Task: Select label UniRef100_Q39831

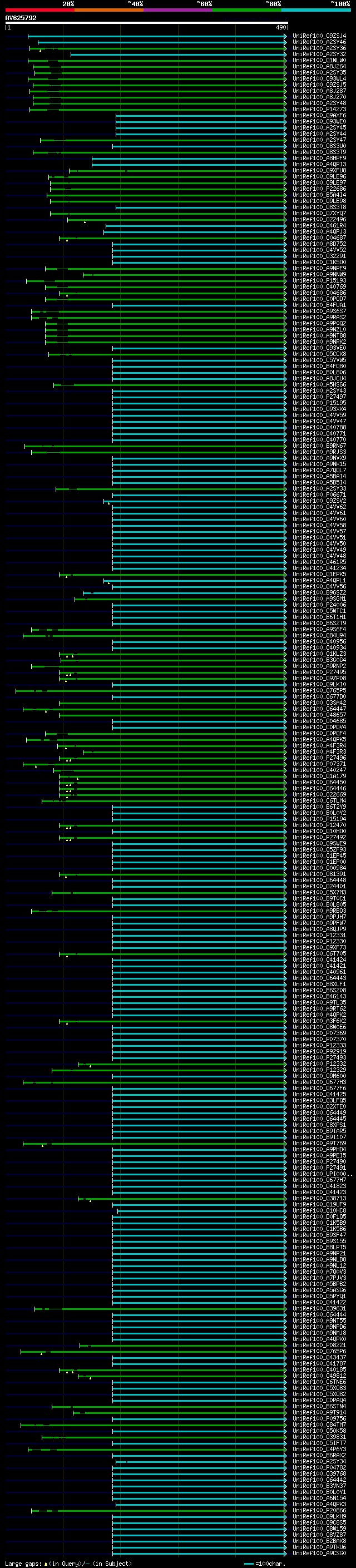Action: point(319,1437)
